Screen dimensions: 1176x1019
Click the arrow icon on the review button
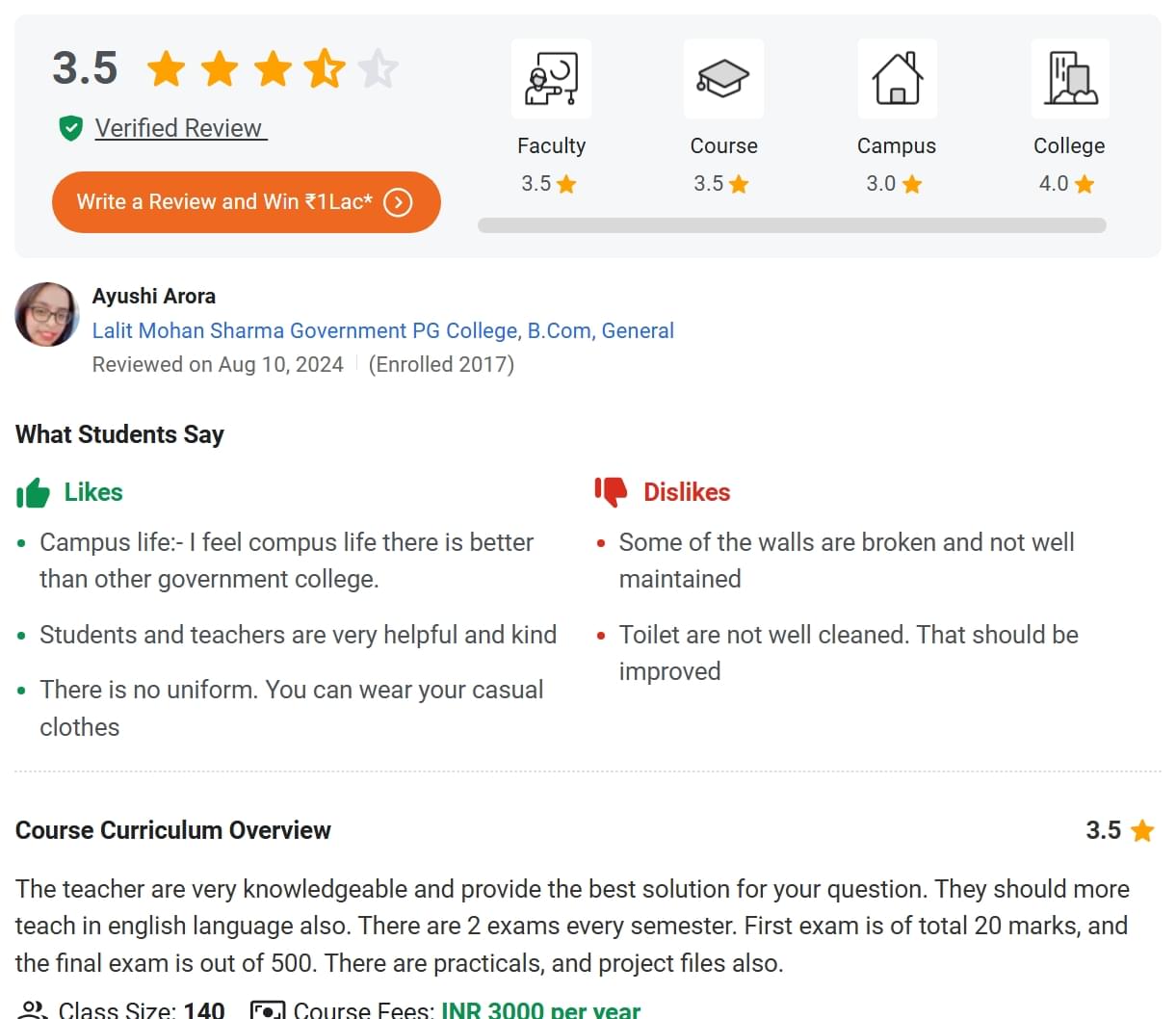(398, 202)
